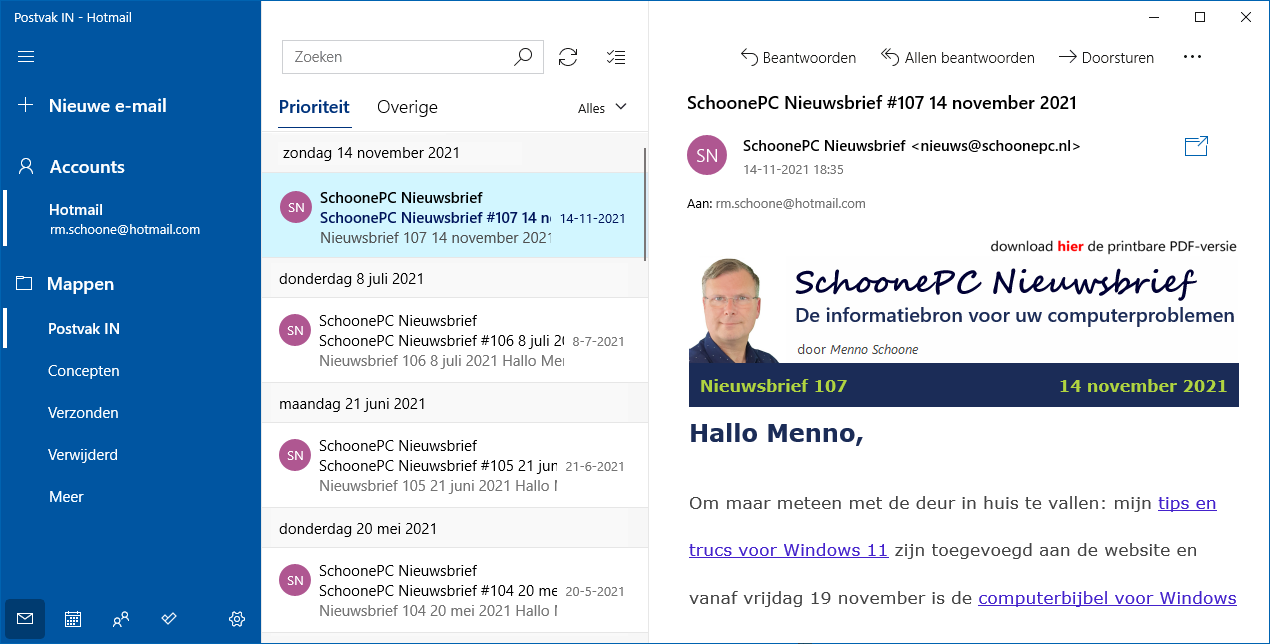Click the Menno Schoone portrait photo
1270x644 pixels.
pyautogui.click(x=735, y=310)
